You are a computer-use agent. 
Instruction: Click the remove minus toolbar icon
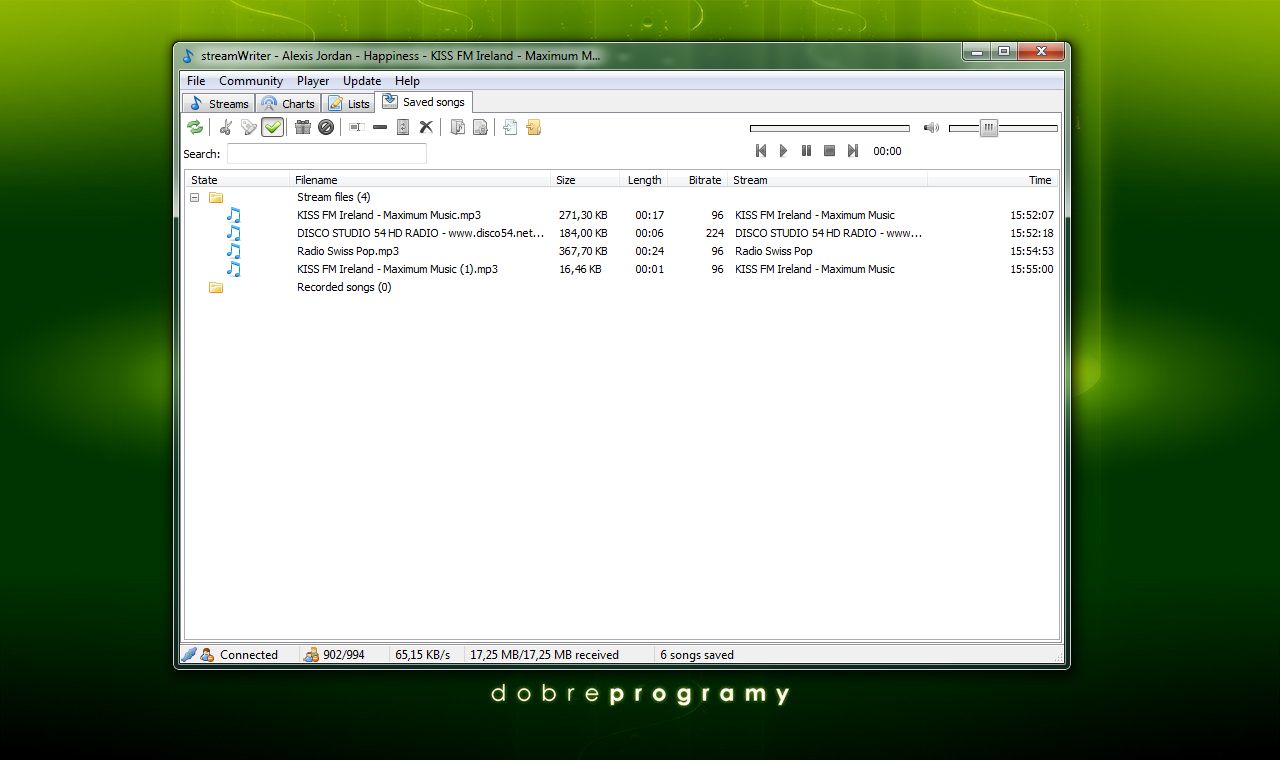pyautogui.click(x=380, y=127)
